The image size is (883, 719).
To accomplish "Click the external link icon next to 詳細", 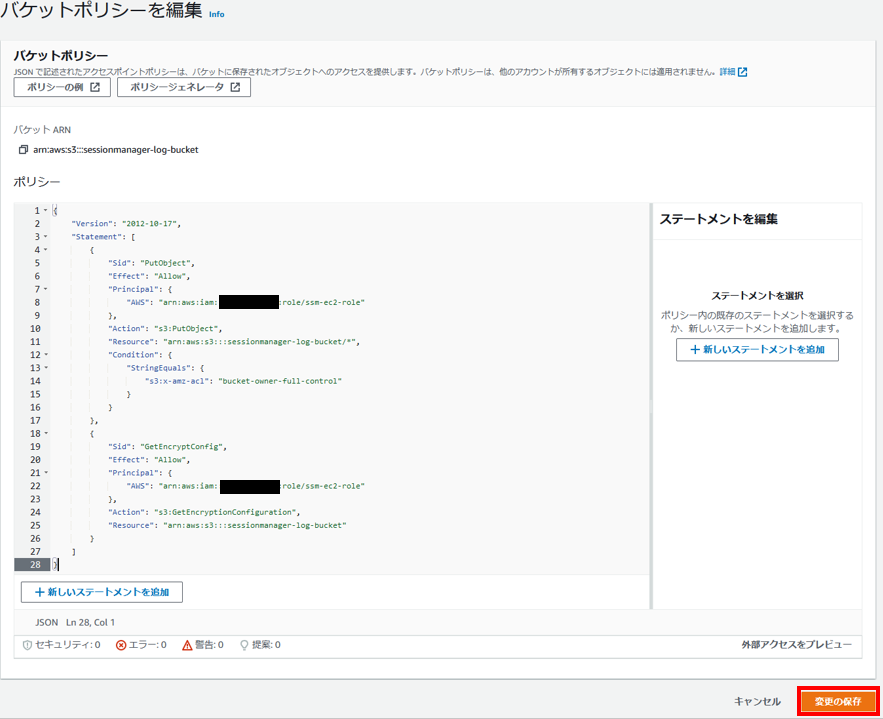I will click(742, 72).
